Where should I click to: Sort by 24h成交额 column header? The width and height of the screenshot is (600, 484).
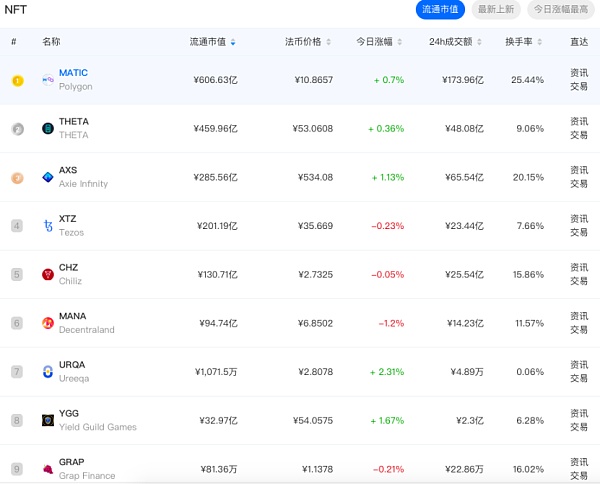pyautogui.click(x=460, y=42)
